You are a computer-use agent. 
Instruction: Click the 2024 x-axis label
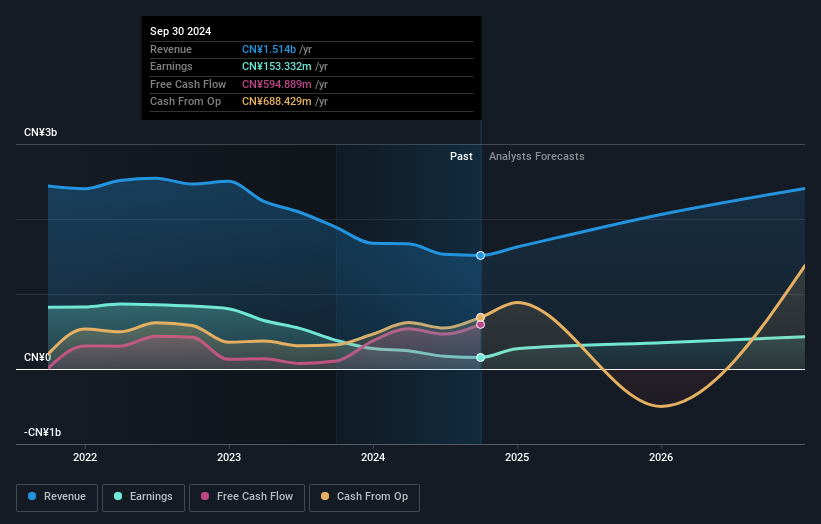[x=373, y=458]
